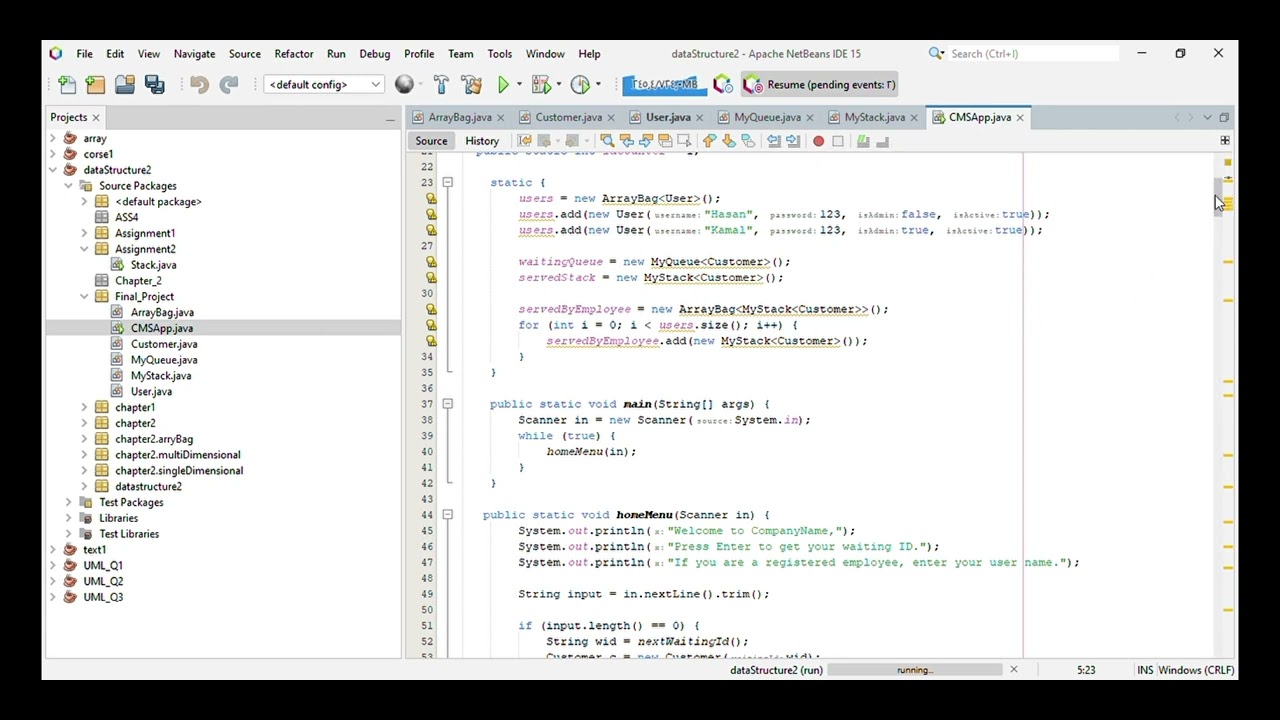Image resolution: width=1280 pixels, height=720 pixels.
Task: Expand the Test Packages node
Action: click(69, 502)
